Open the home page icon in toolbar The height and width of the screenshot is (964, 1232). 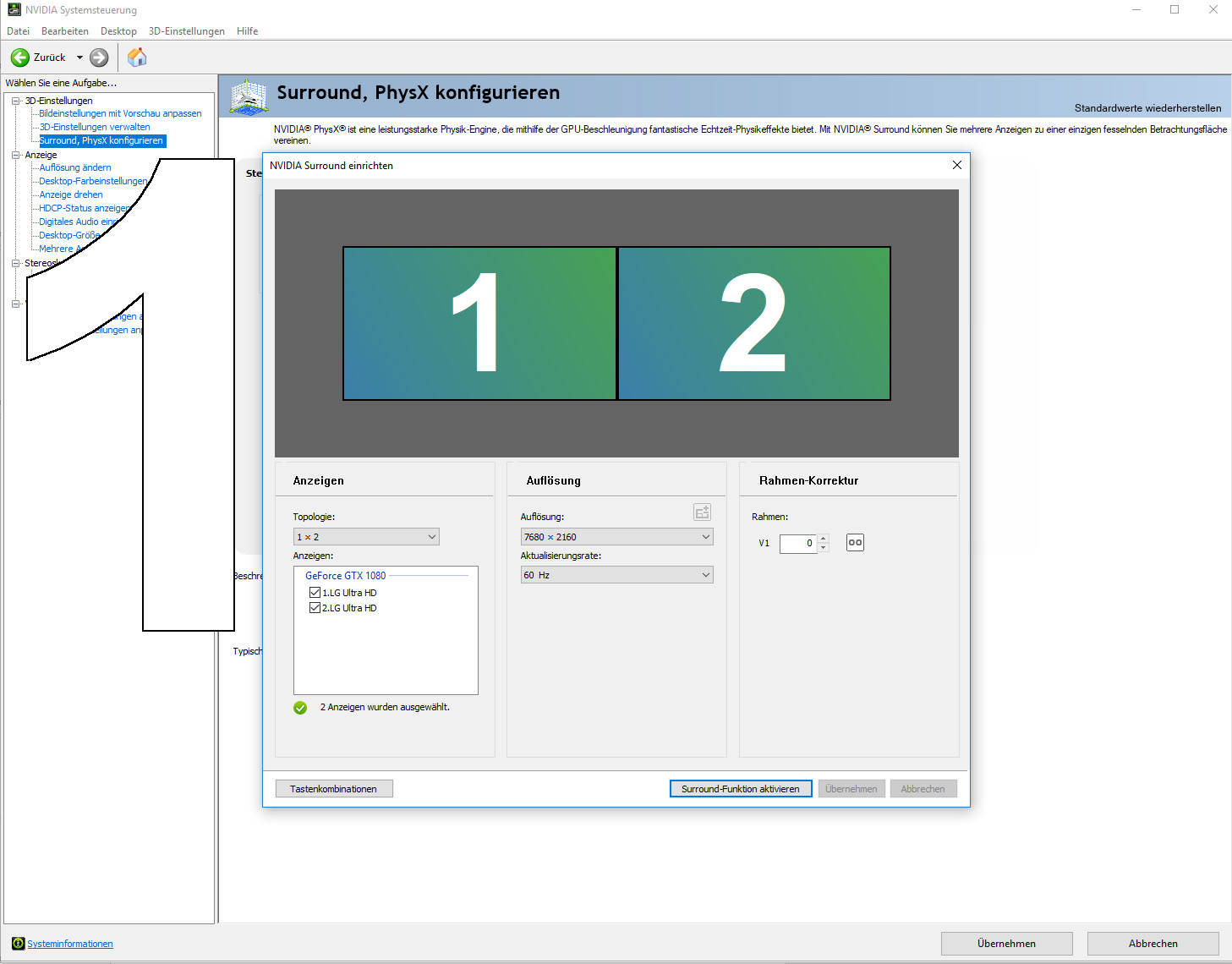point(137,58)
